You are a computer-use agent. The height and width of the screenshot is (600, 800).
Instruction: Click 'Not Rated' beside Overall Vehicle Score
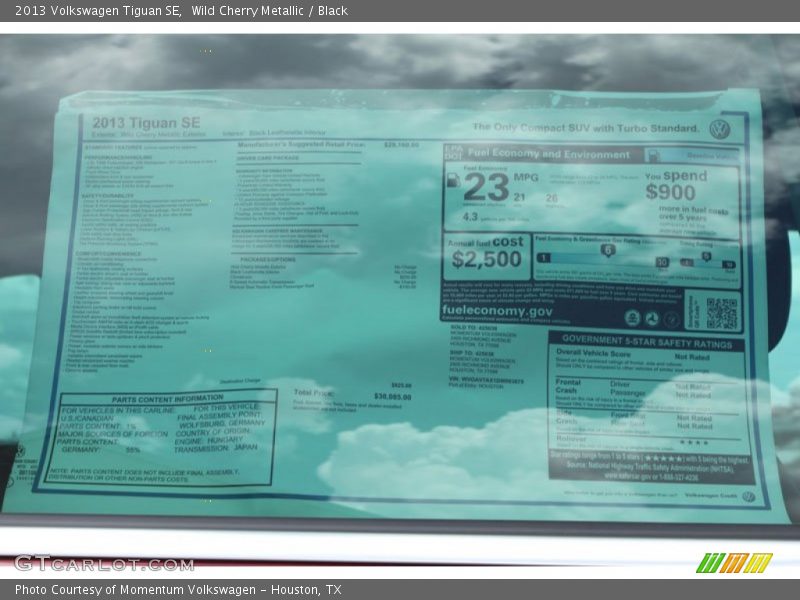692,357
